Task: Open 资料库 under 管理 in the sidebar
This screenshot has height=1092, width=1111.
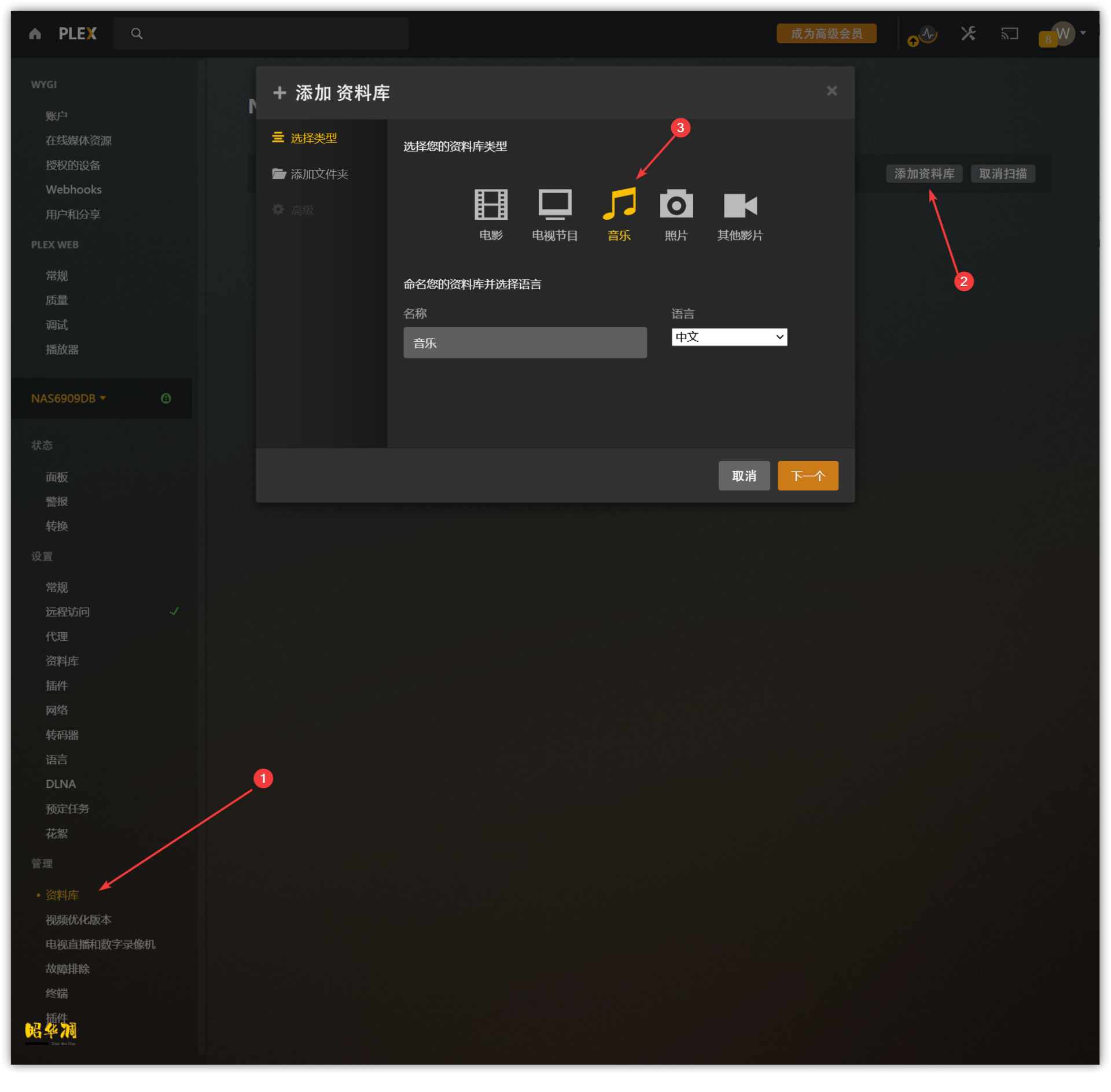Action: click(62, 895)
